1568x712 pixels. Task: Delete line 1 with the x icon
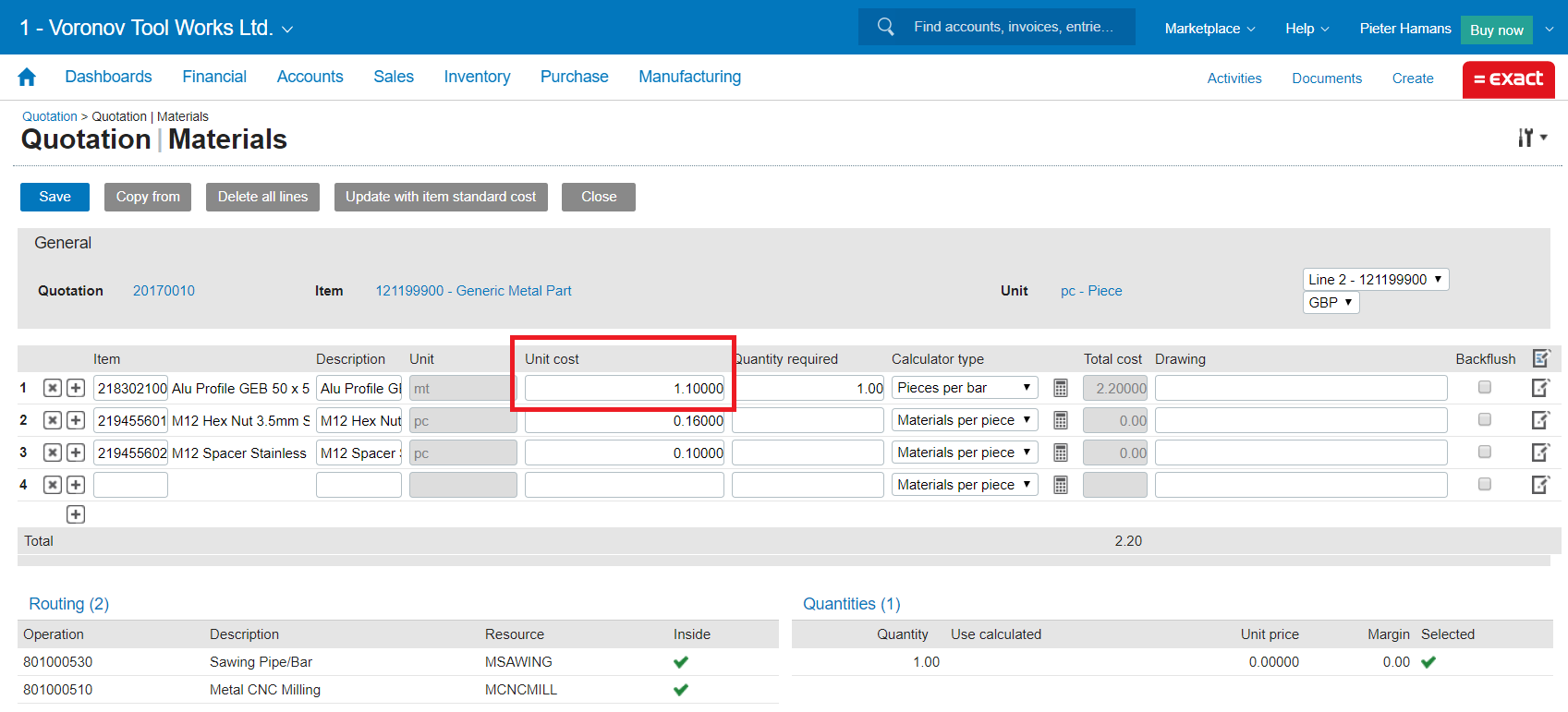point(53,389)
